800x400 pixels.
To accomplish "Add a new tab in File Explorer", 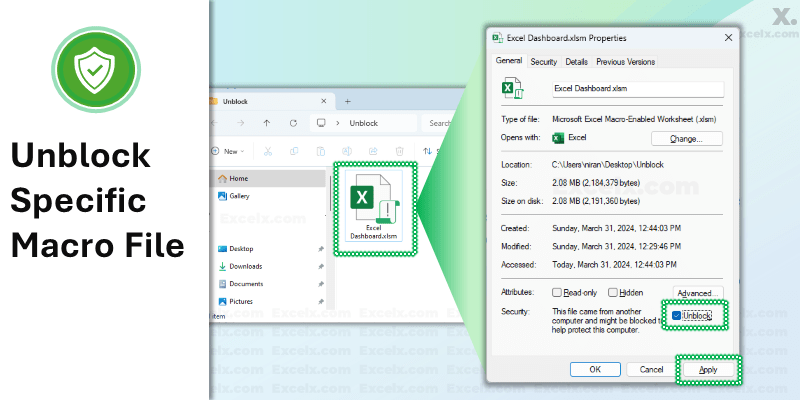I will pyautogui.click(x=347, y=101).
